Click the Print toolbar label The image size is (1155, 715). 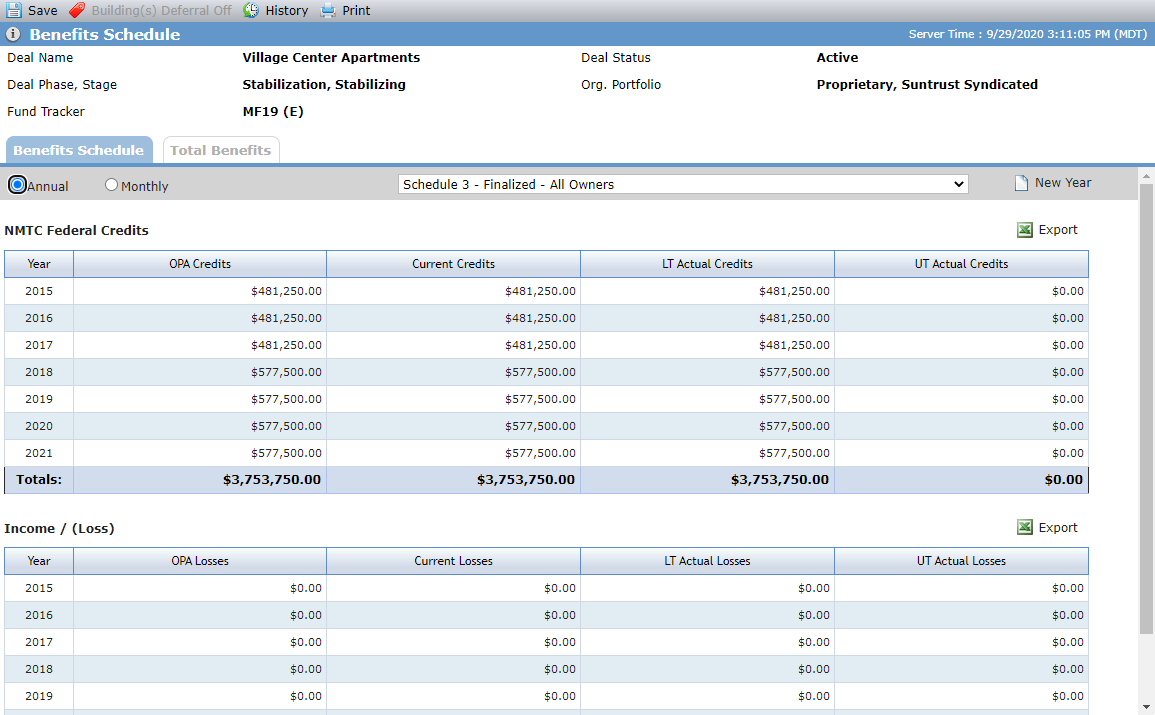tap(357, 10)
